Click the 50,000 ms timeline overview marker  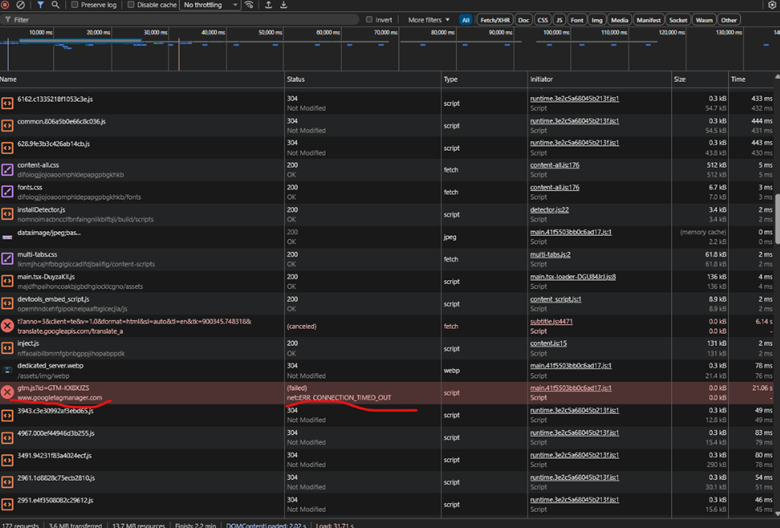[272, 33]
